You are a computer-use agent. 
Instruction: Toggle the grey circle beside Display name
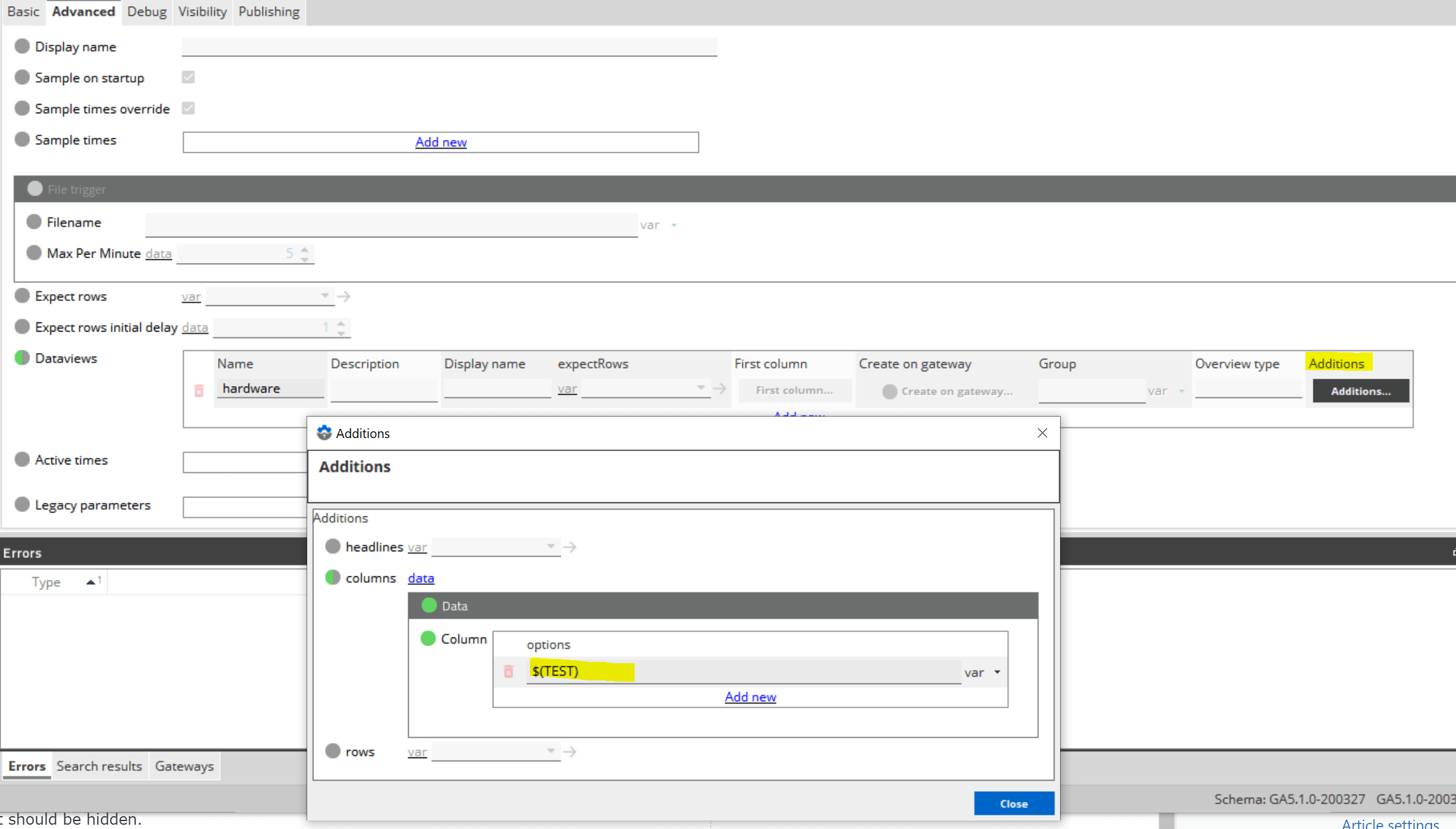(22, 46)
